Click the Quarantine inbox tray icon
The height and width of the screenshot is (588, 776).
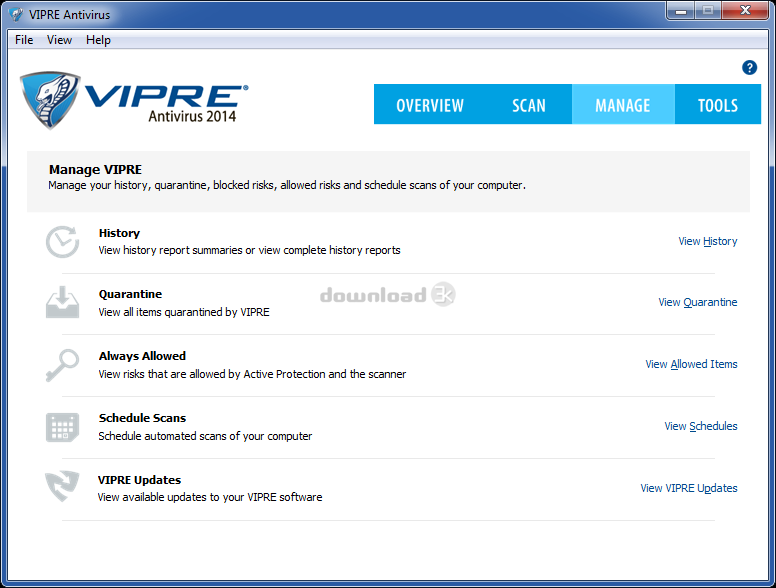(x=62, y=302)
